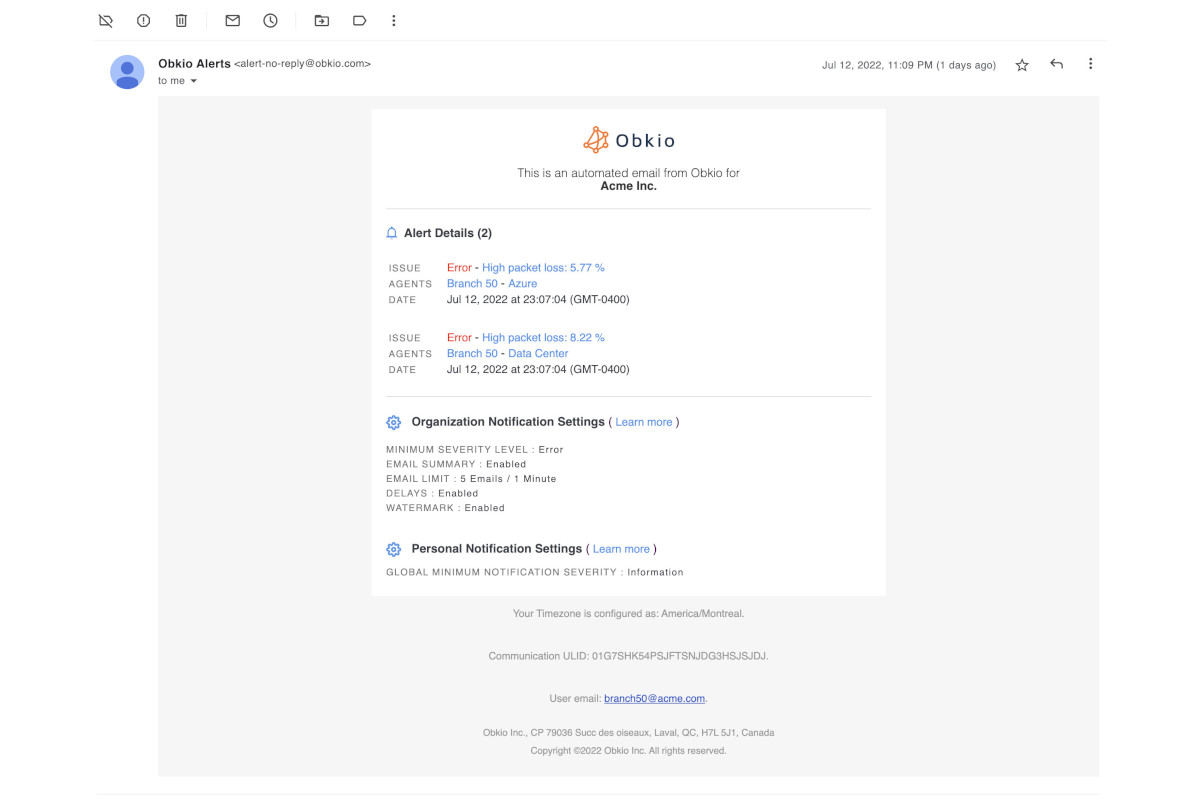Open Learn more for Personal Notification Settings

[x=621, y=548]
